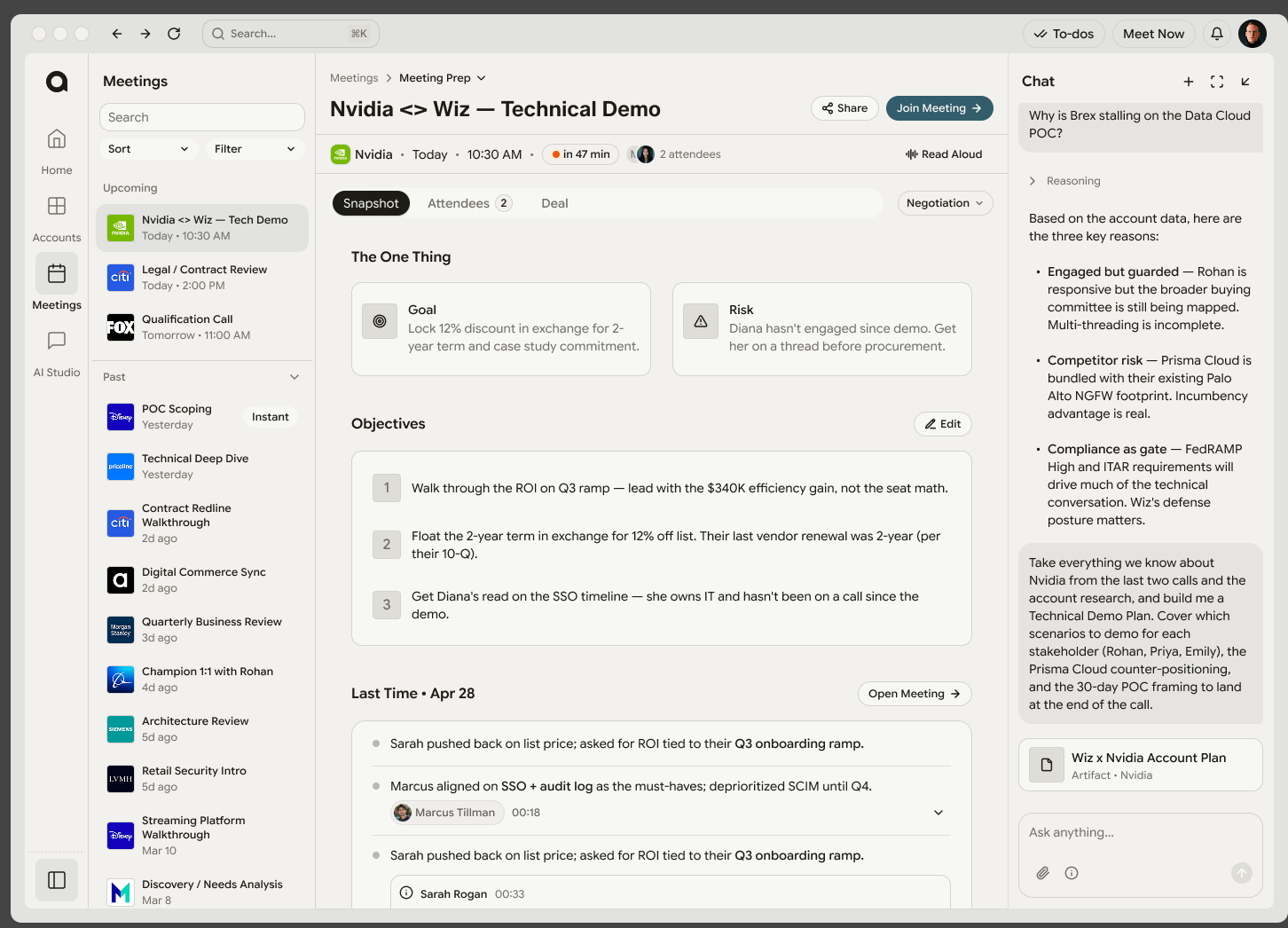Open the Sort dropdown
This screenshot has width=1288, height=928.
point(148,149)
